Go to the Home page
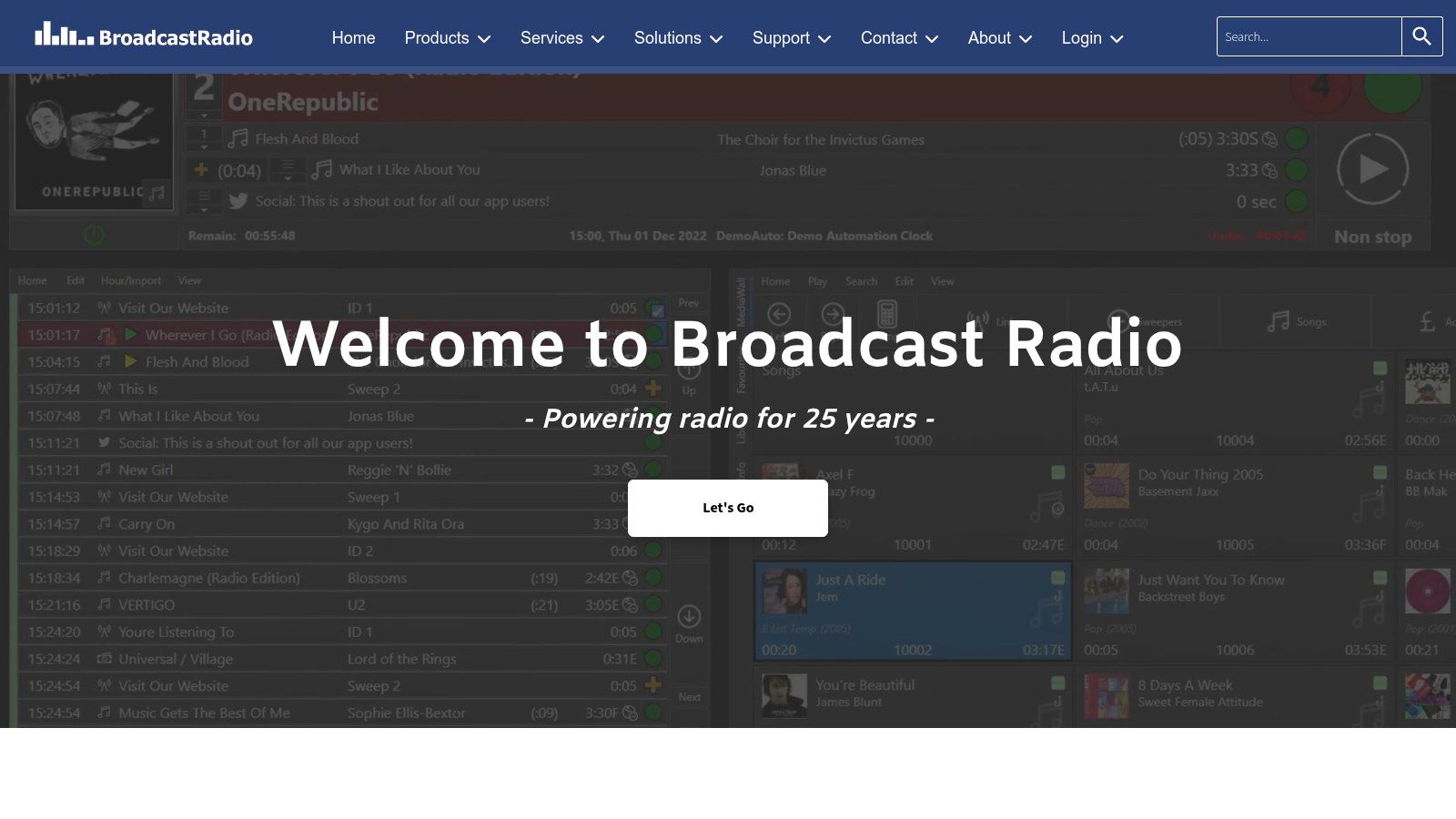 tap(353, 38)
